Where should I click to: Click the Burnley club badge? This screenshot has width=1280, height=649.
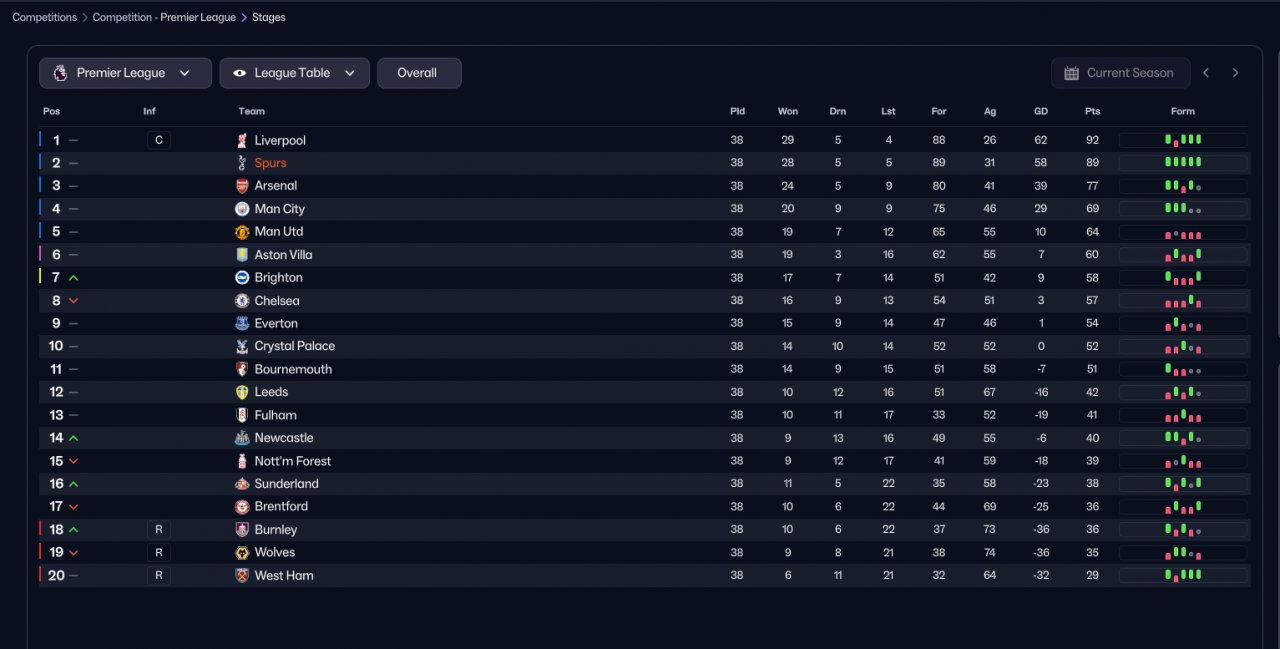coord(242,530)
